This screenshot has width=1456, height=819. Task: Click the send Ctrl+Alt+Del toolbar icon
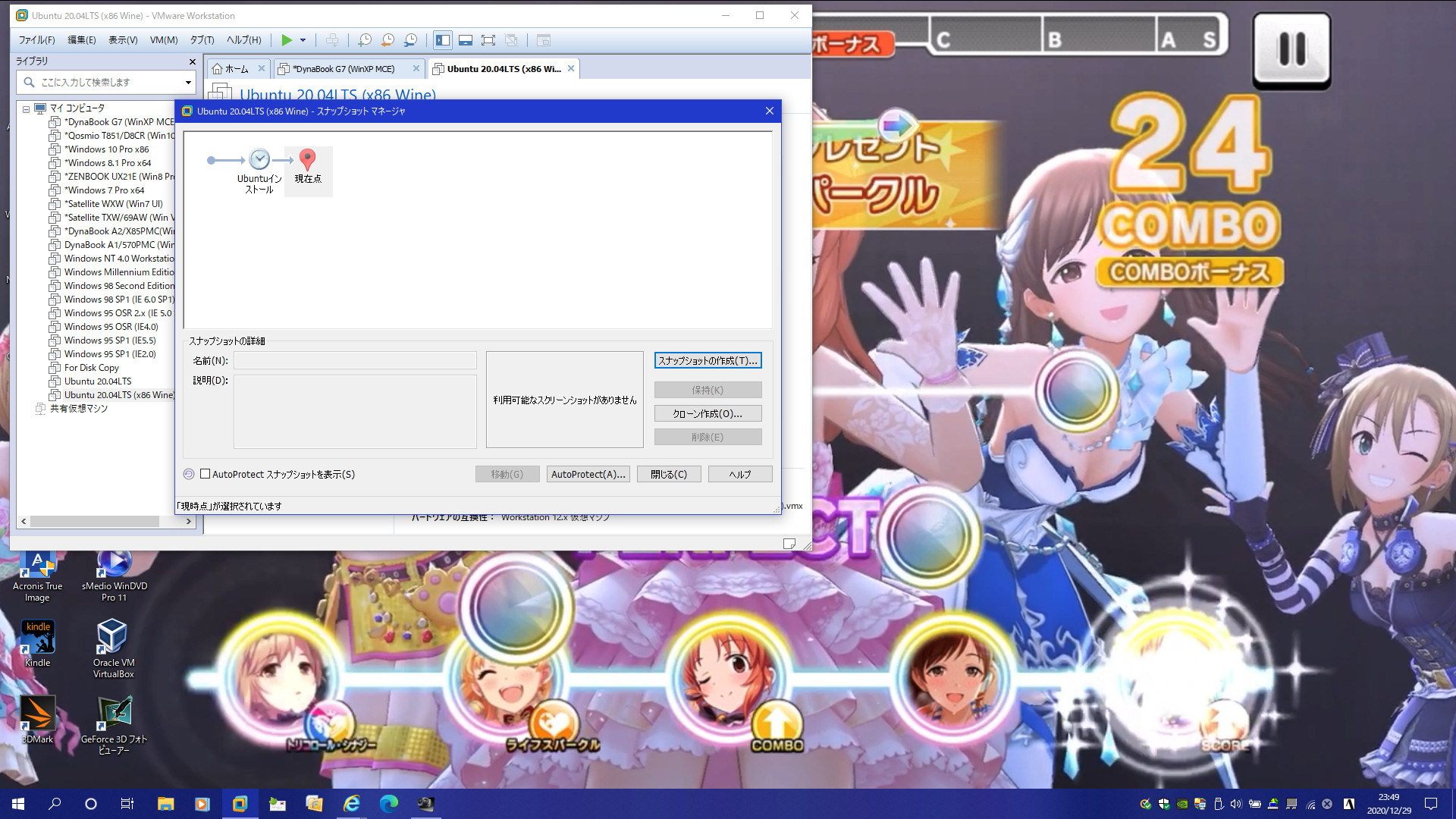pos(332,40)
